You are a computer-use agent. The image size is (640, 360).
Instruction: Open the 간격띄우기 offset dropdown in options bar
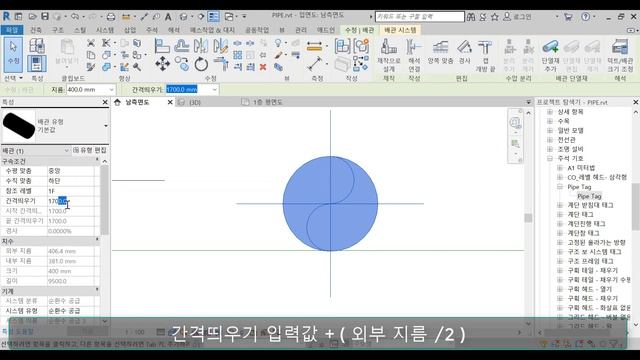click(215, 89)
